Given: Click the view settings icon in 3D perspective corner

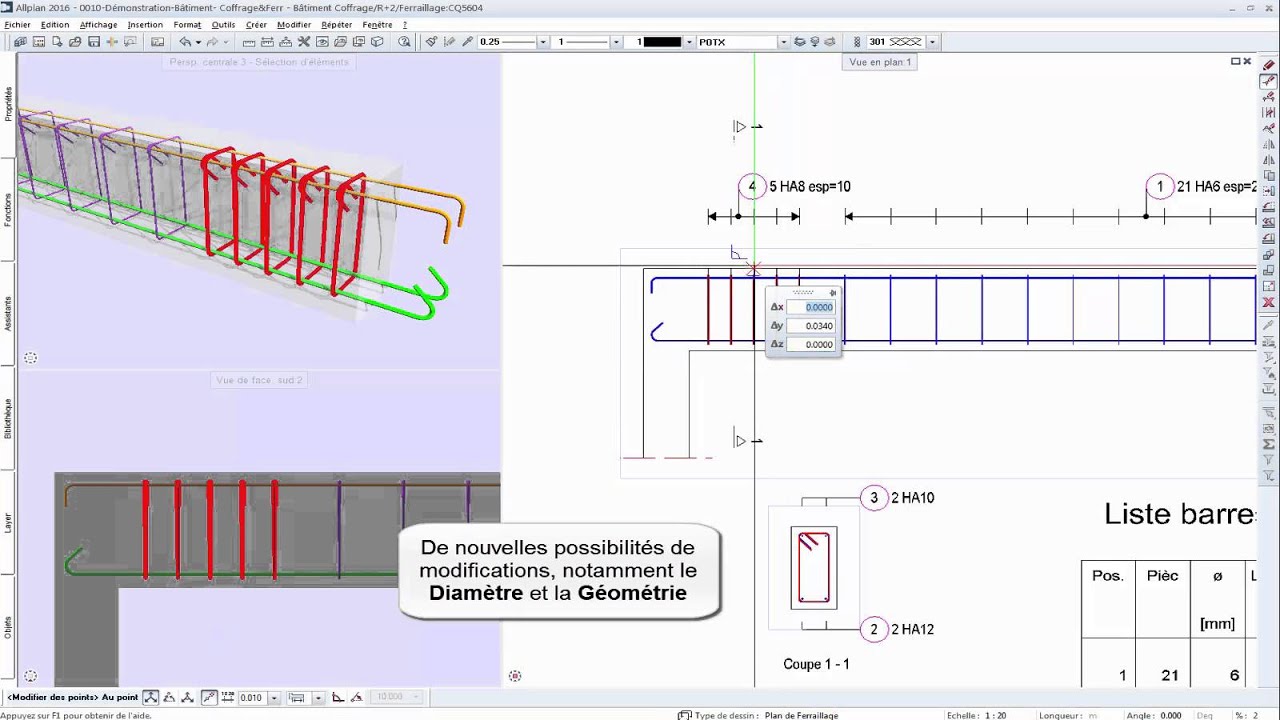Looking at the screenshot, I should pos(31,358).
